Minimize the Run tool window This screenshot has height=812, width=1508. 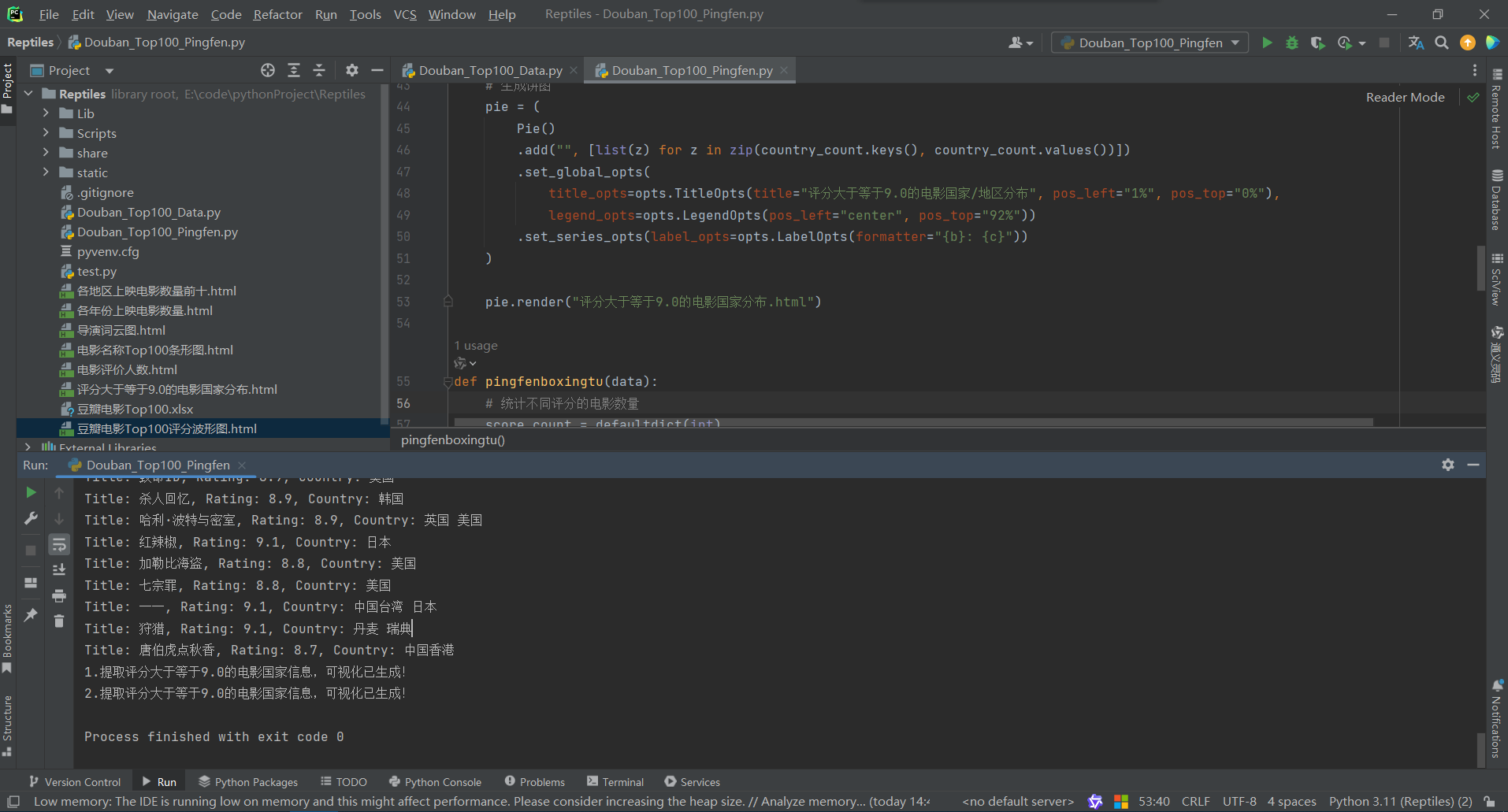pyautogui.click(x=1473, y=465)
